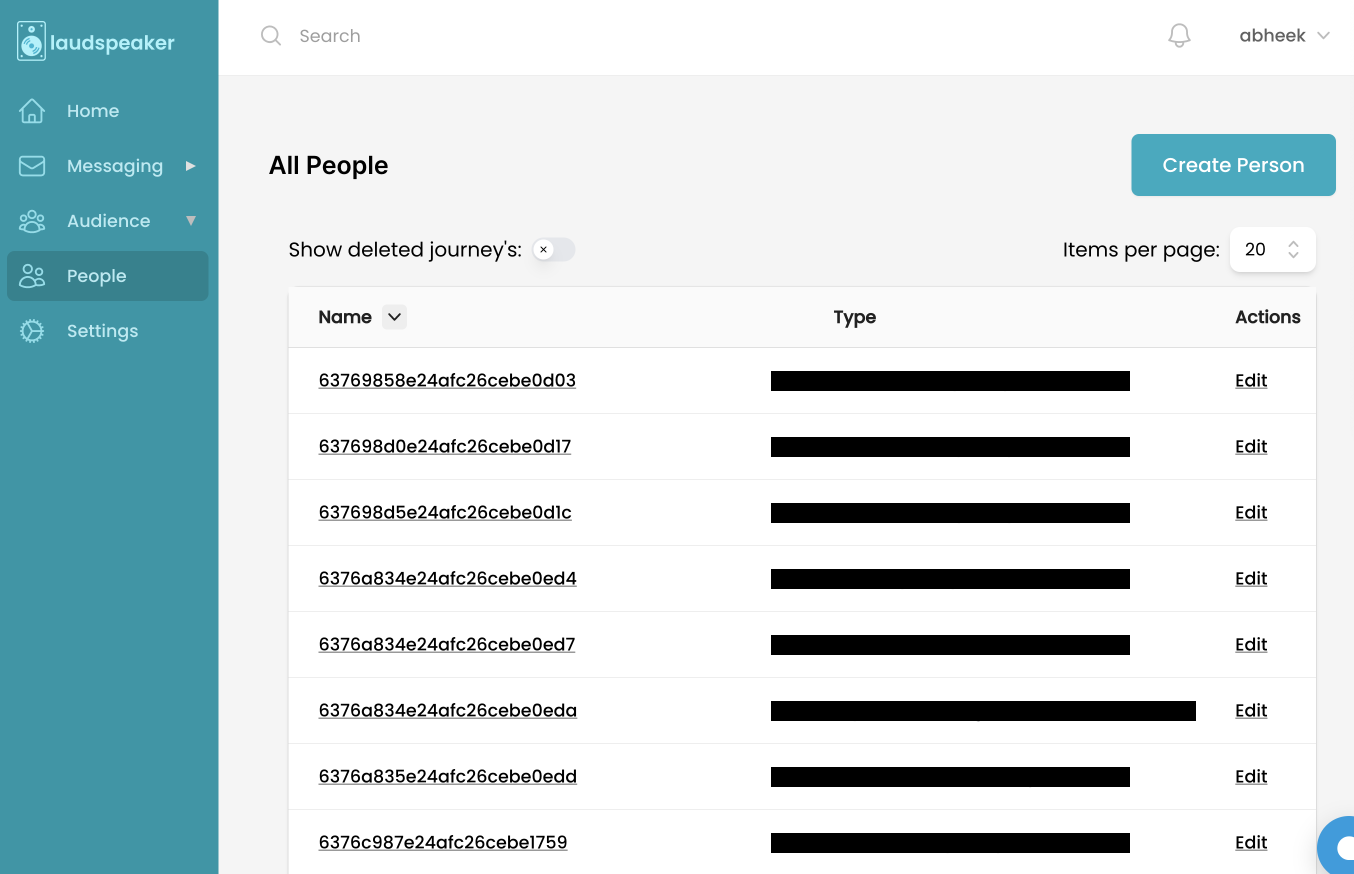
Task: Edit person 6376a834e24afc26cebe0eda
Action: (x=1251, y=711)
